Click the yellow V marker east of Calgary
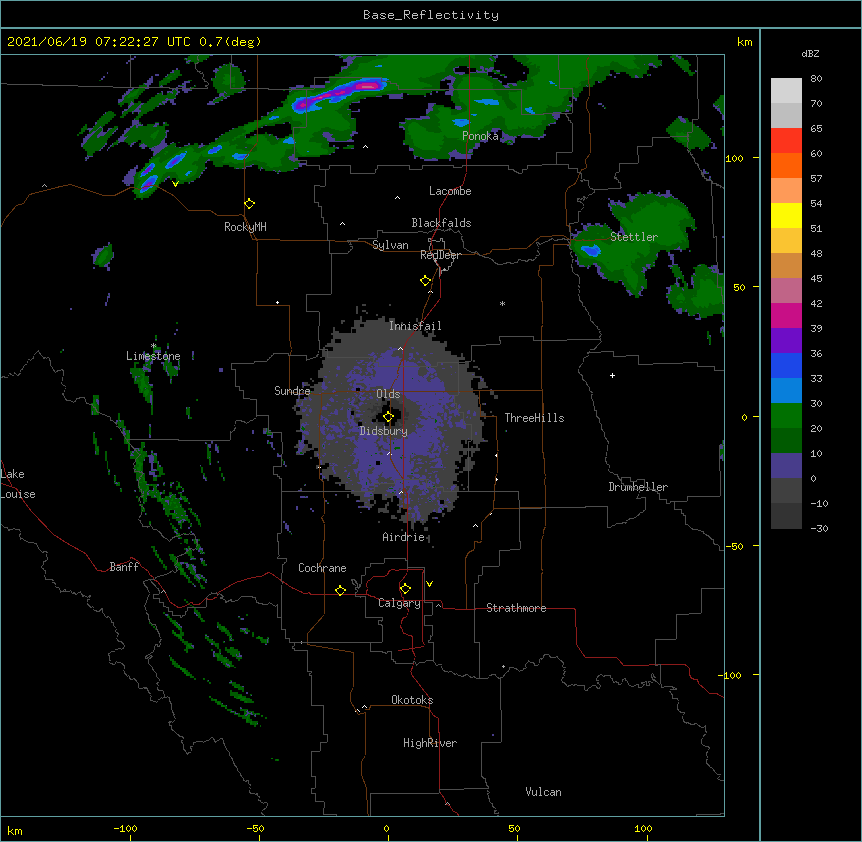862x842 pixels. (x=429, y=584)
